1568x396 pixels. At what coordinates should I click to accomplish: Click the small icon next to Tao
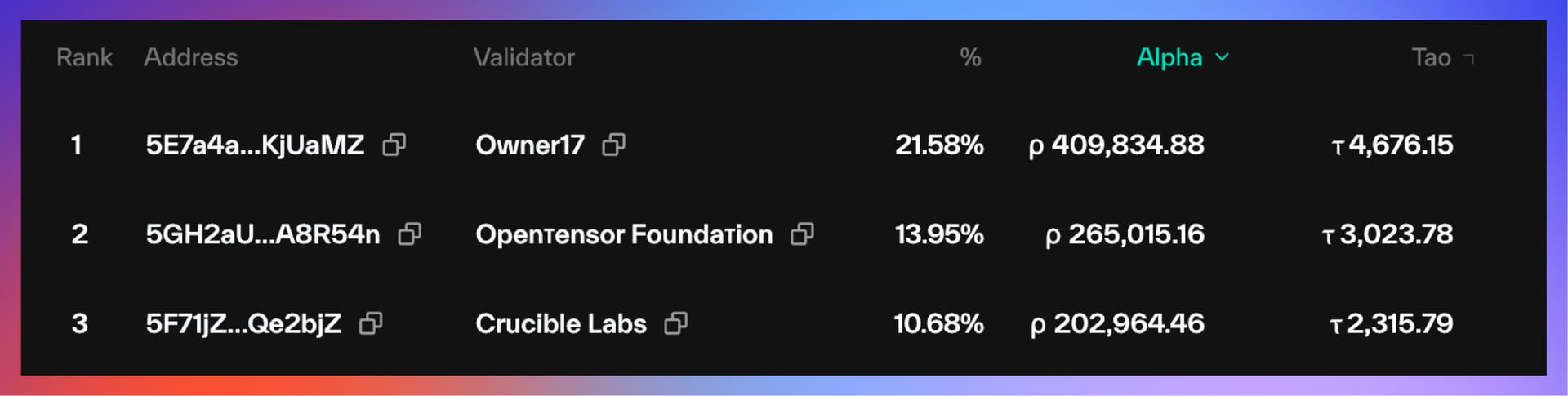[x=1469, y=58]
